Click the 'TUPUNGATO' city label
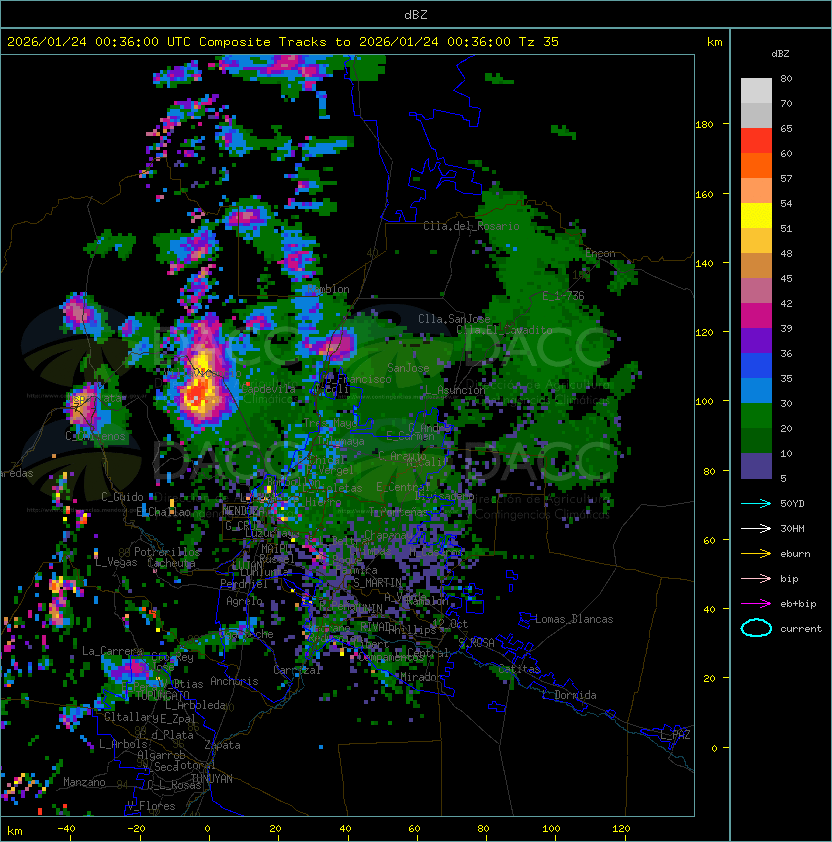Viewport: 832px width, 842px height. coord(162,695)
